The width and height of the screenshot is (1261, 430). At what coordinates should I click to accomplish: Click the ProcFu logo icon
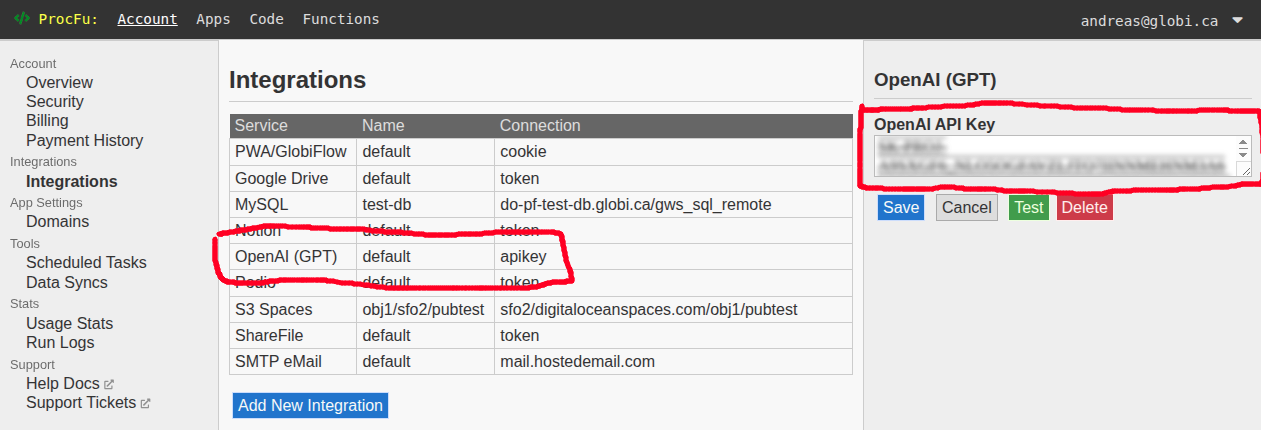(21, 19)
